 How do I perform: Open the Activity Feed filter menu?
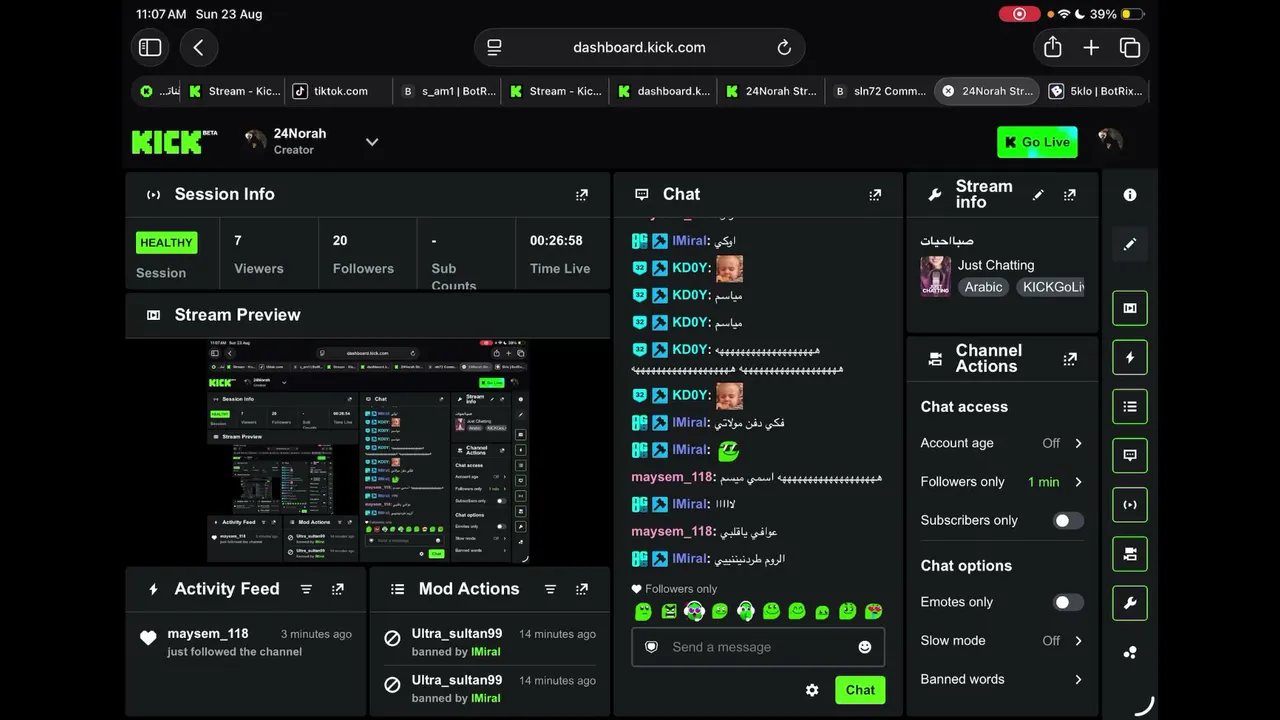click(x=306, y=590)
